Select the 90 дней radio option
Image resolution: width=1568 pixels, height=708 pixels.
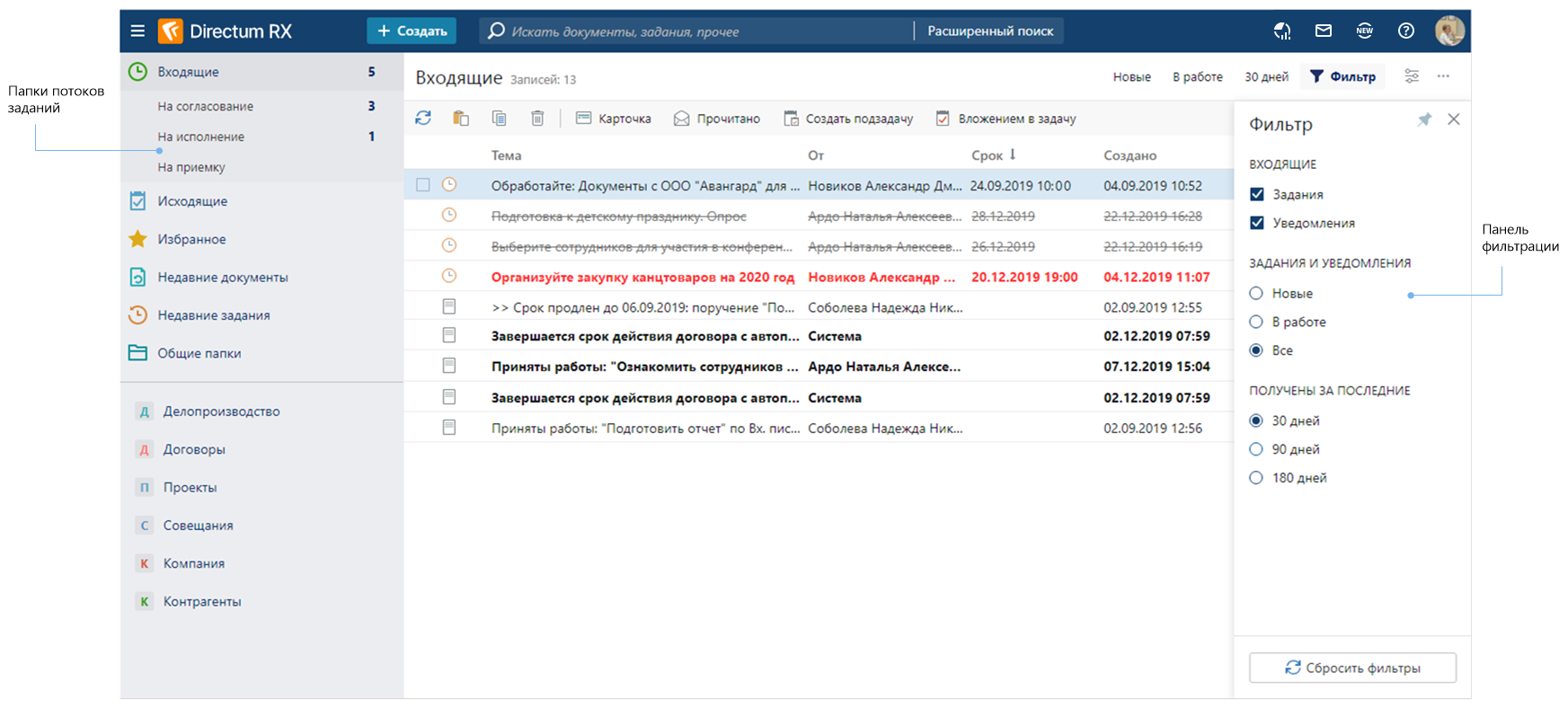tap(1256, 449)
